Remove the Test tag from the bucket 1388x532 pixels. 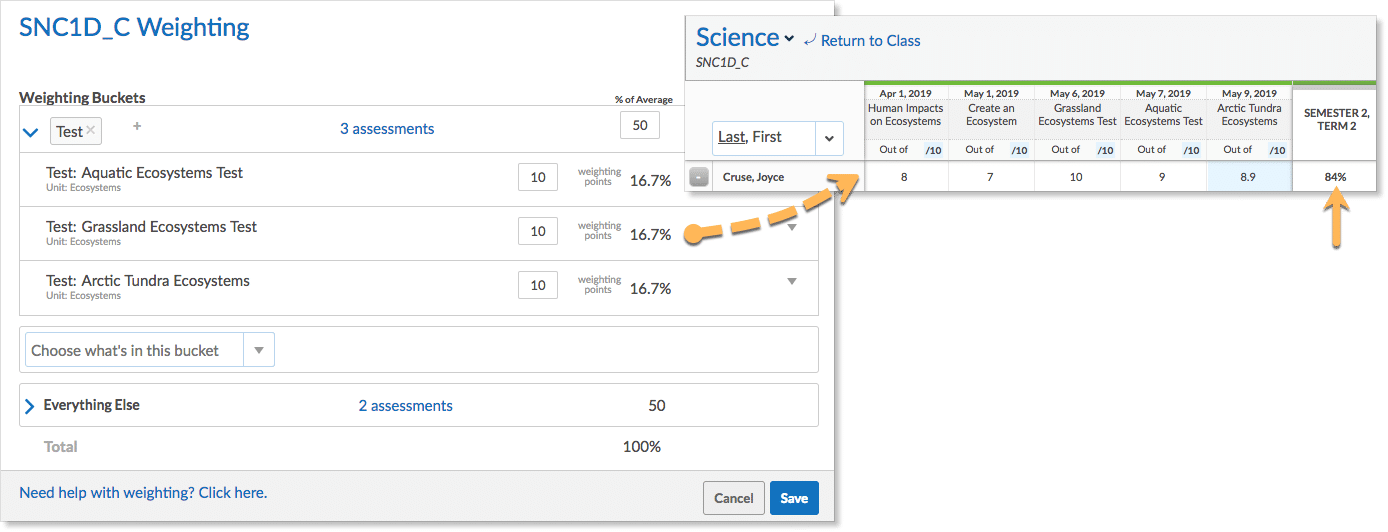(91, 131)
